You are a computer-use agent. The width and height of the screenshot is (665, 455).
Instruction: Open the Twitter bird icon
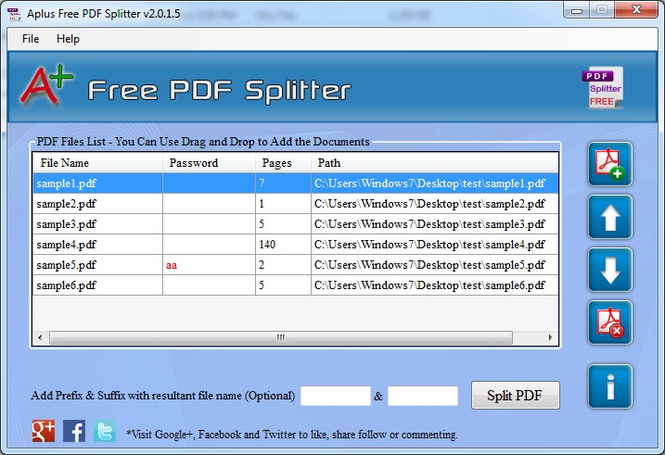click(x=104, y=431)
